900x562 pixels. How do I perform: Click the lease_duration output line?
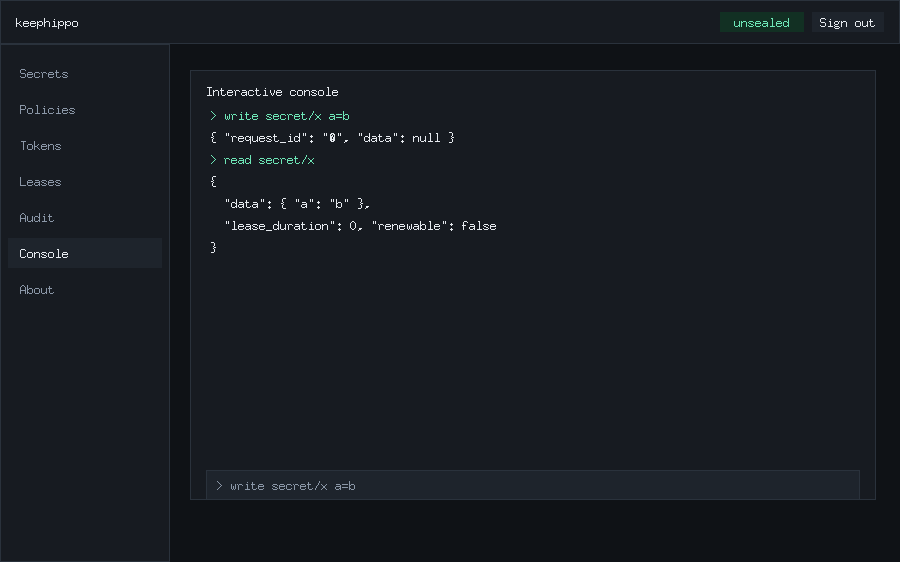coord(360,226)
